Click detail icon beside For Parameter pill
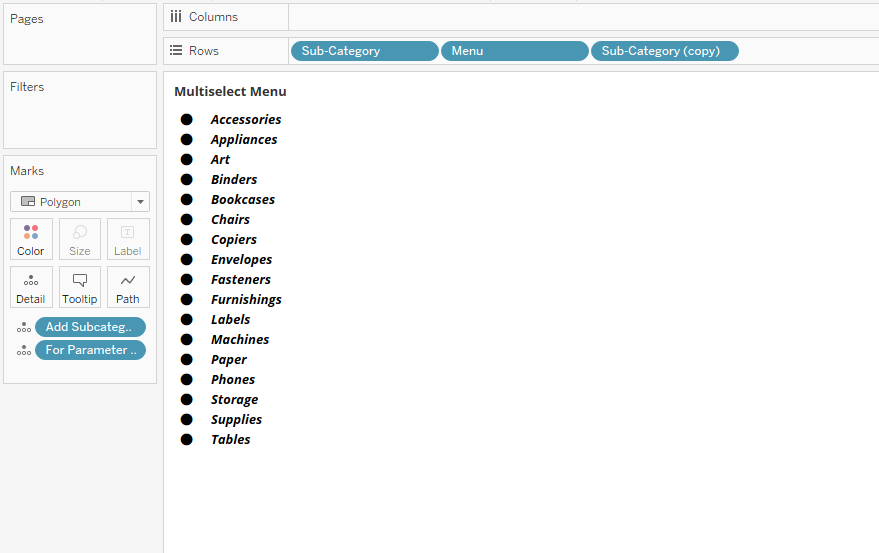879x553 pixels. (x=24, y=351)
